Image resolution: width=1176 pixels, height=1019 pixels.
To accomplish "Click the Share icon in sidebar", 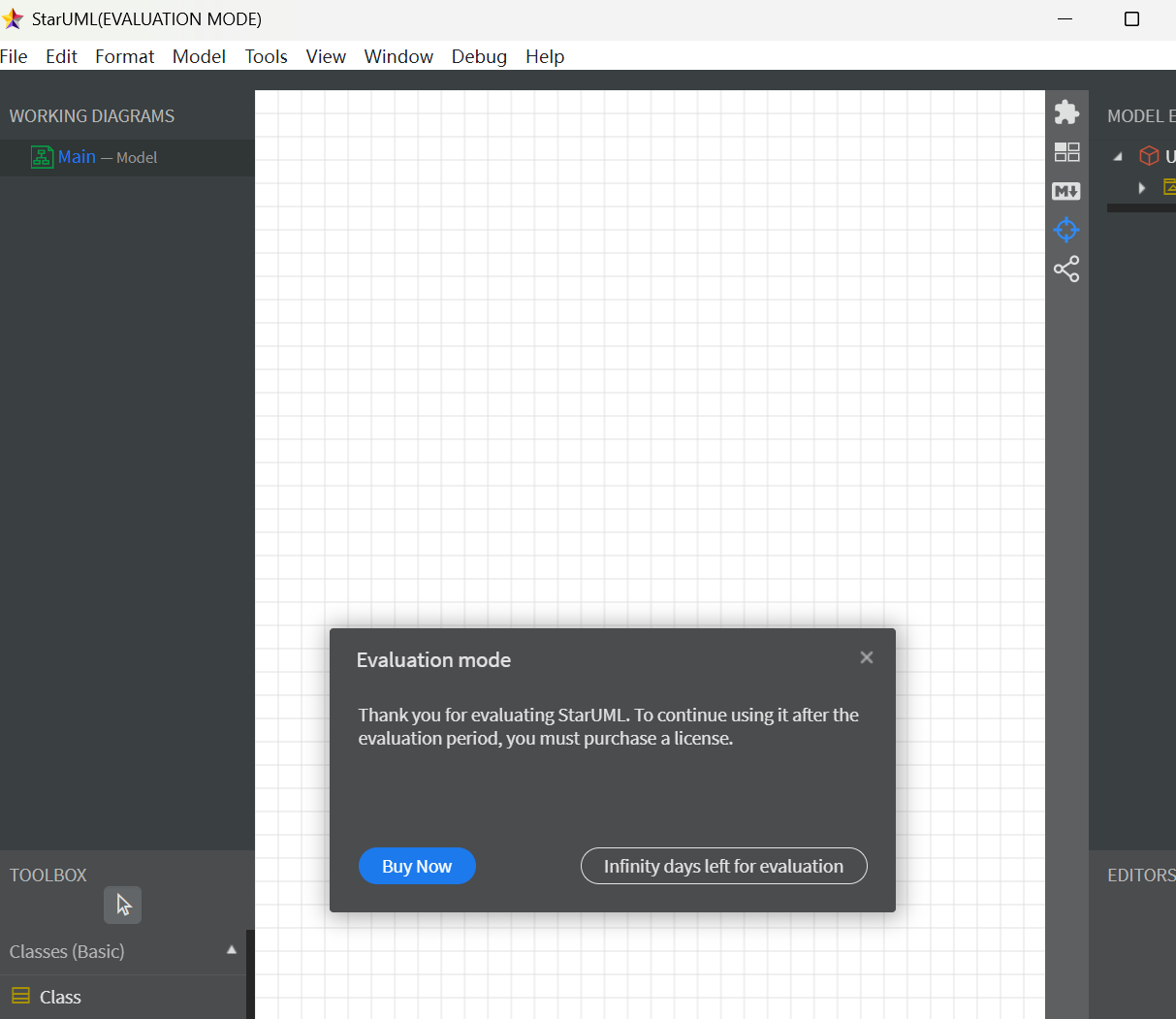I will 1066,269.
